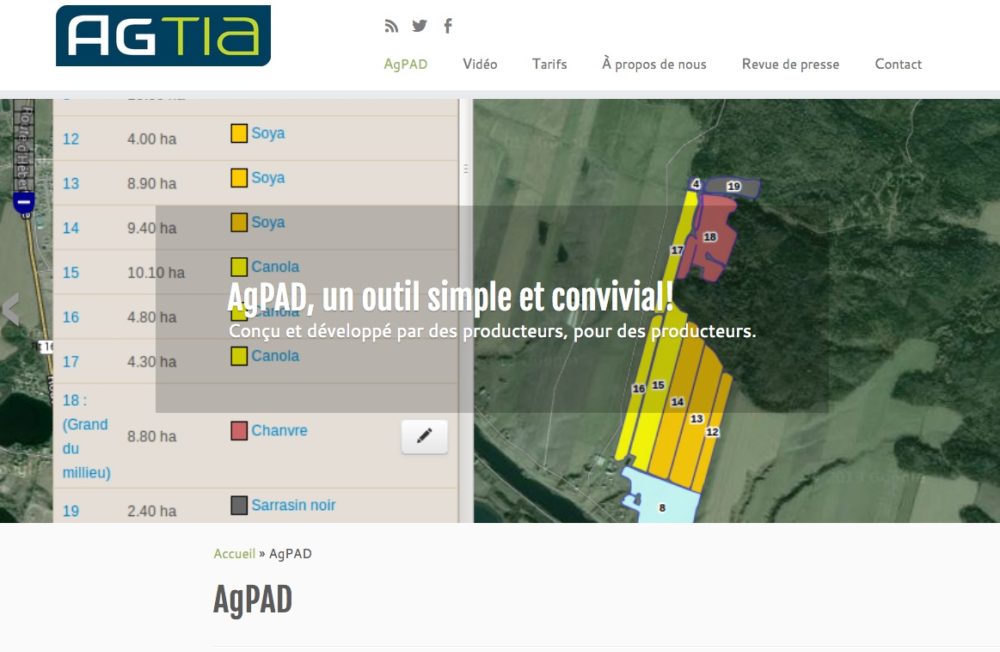Click map marker for field 15

[658, 385]
